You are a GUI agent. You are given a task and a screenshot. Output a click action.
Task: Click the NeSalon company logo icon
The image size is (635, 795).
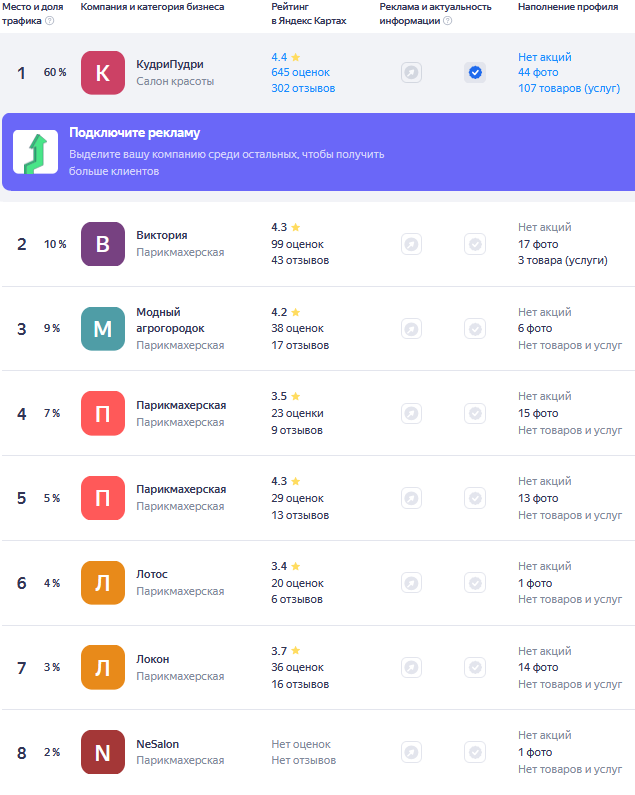click(103, 752)
